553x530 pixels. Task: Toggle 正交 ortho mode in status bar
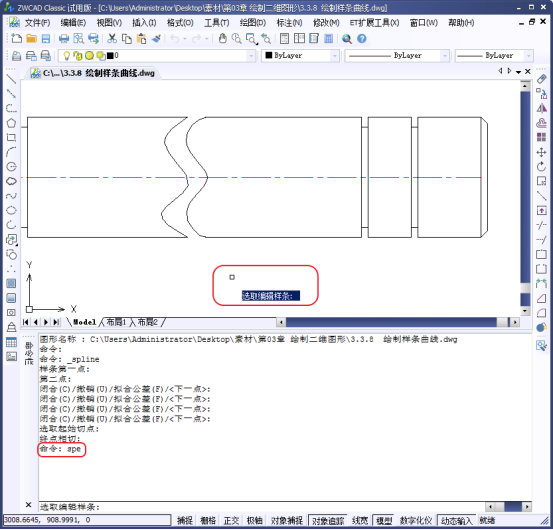[x=231, y=520]
